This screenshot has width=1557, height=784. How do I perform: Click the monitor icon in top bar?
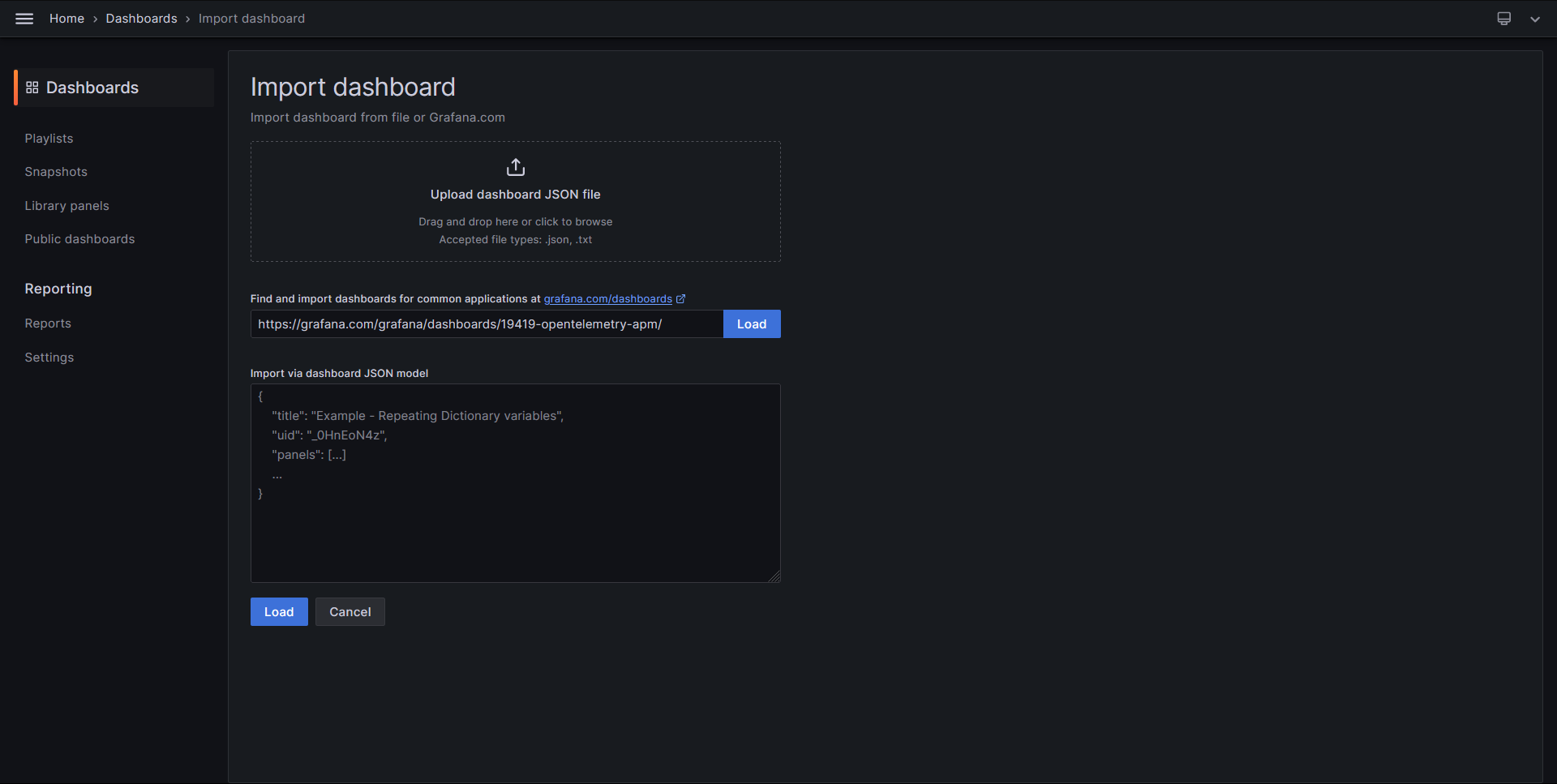[1503, 19]
